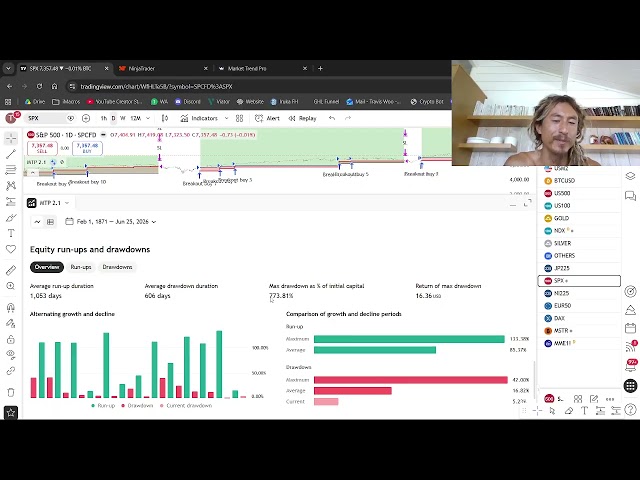
Task: Open the help center question mark icon
Action: point(631,409)
